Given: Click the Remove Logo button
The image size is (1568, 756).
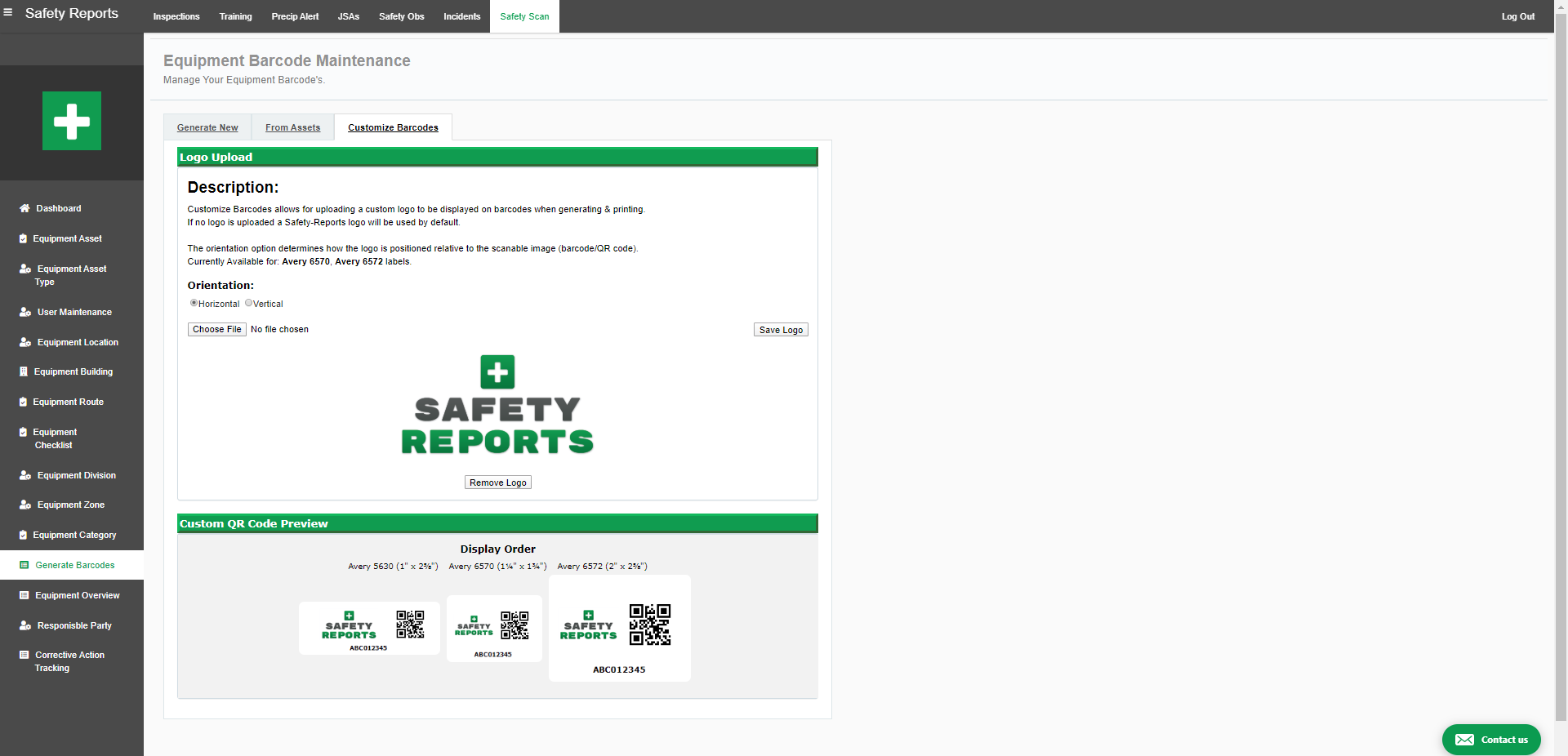Looking at the screenshot, I should 498,483.
